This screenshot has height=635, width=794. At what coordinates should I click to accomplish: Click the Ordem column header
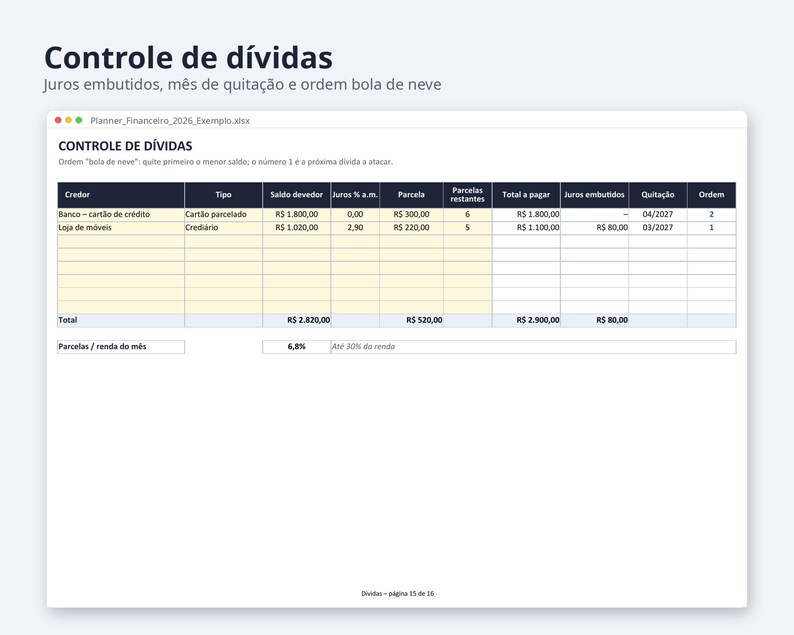click(x=711, y=195)
